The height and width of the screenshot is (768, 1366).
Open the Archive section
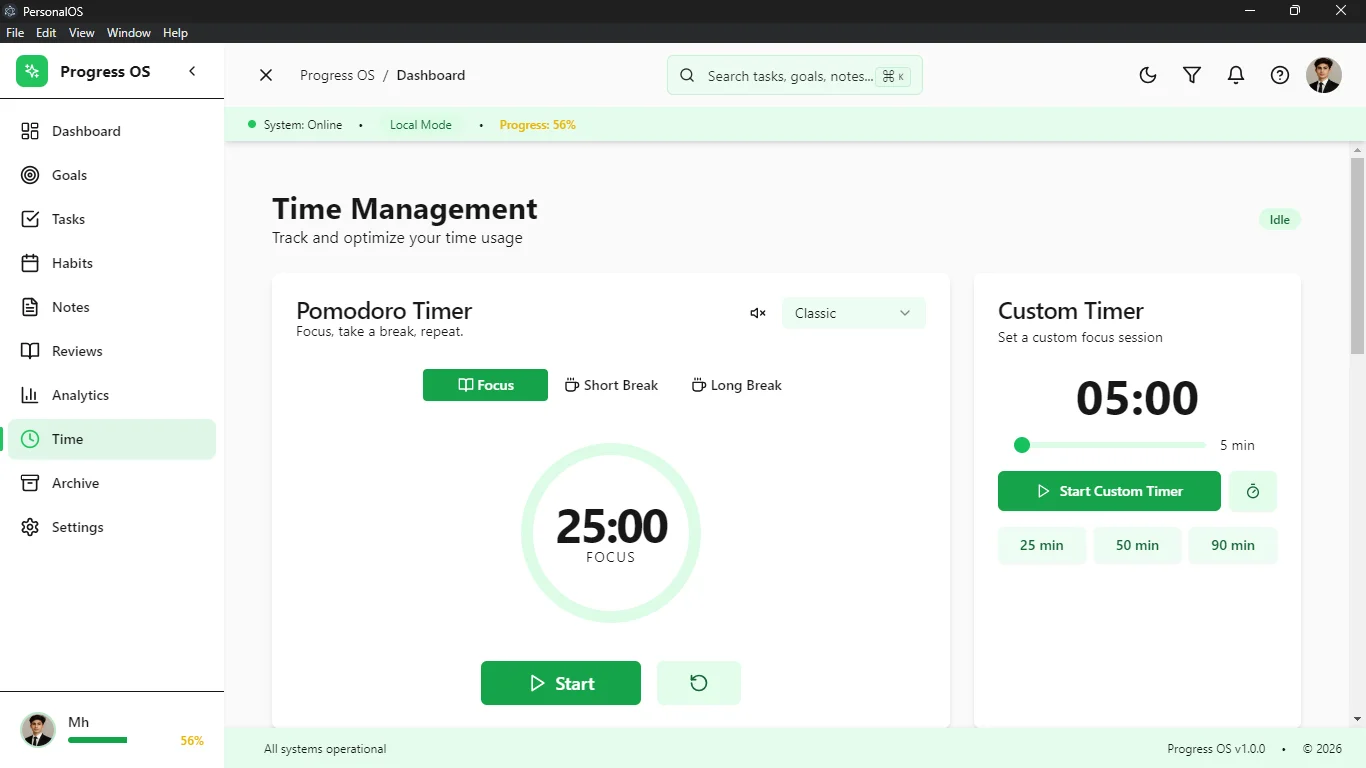pyautogui.click(x=112, y=483)
